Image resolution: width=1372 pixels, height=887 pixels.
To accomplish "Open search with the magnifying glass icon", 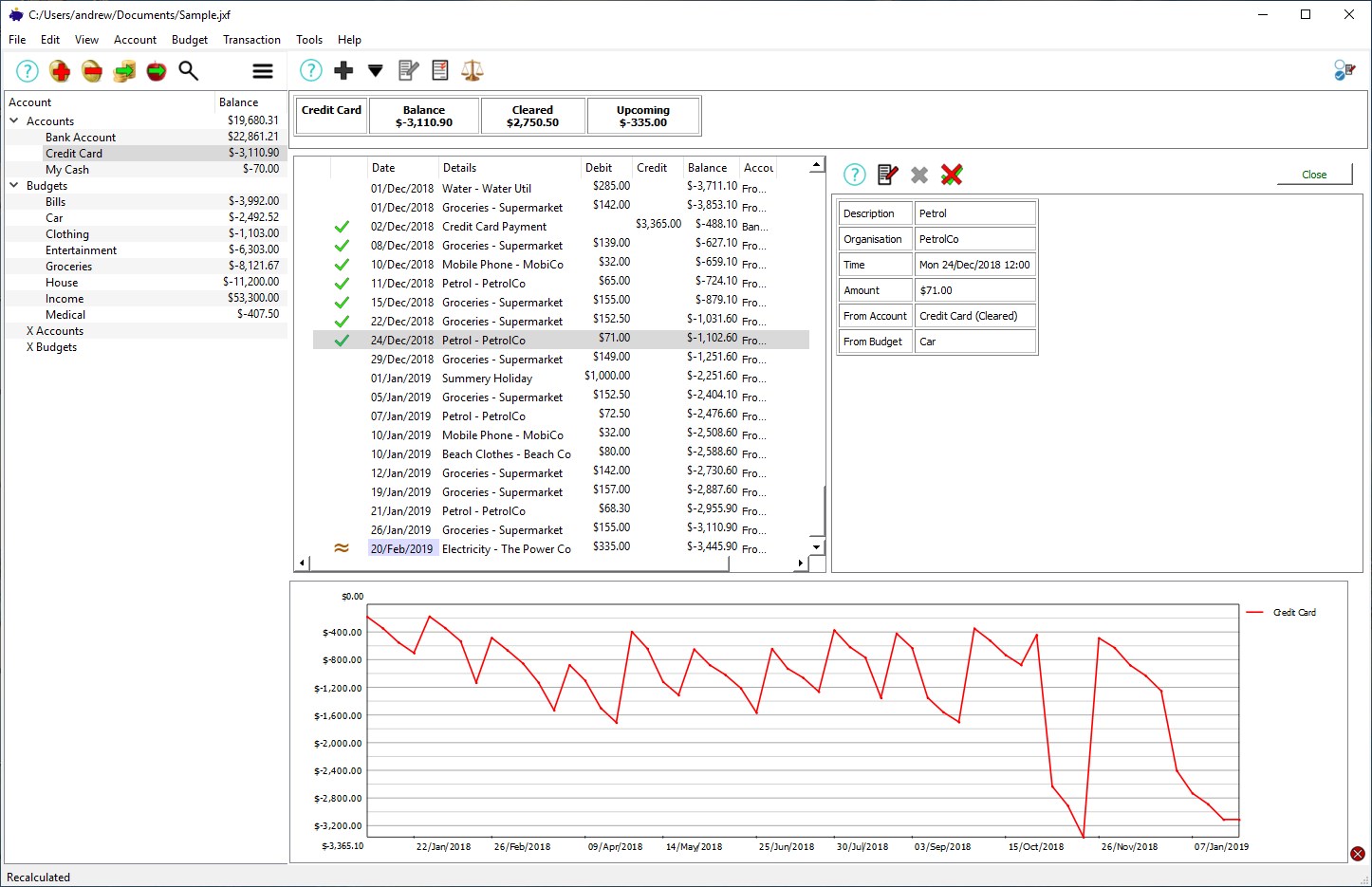I will click(189, 71).
